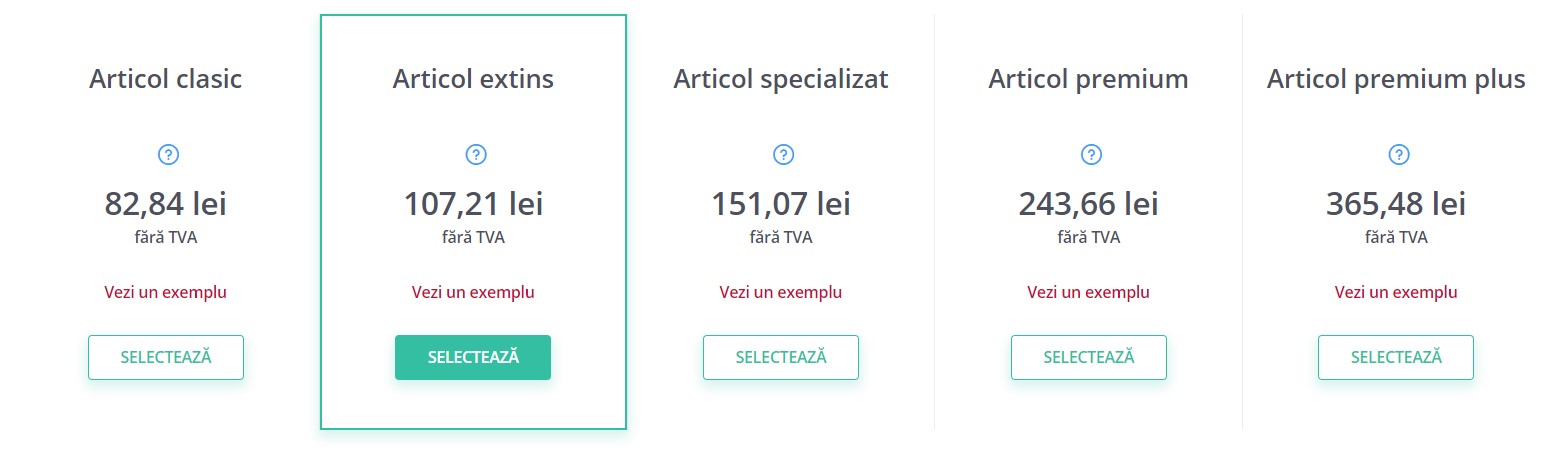Click the filled SELECTEAZĂ button for Articol extins
The width and height of the screenshot is (1562, 460).
(473, 357)
